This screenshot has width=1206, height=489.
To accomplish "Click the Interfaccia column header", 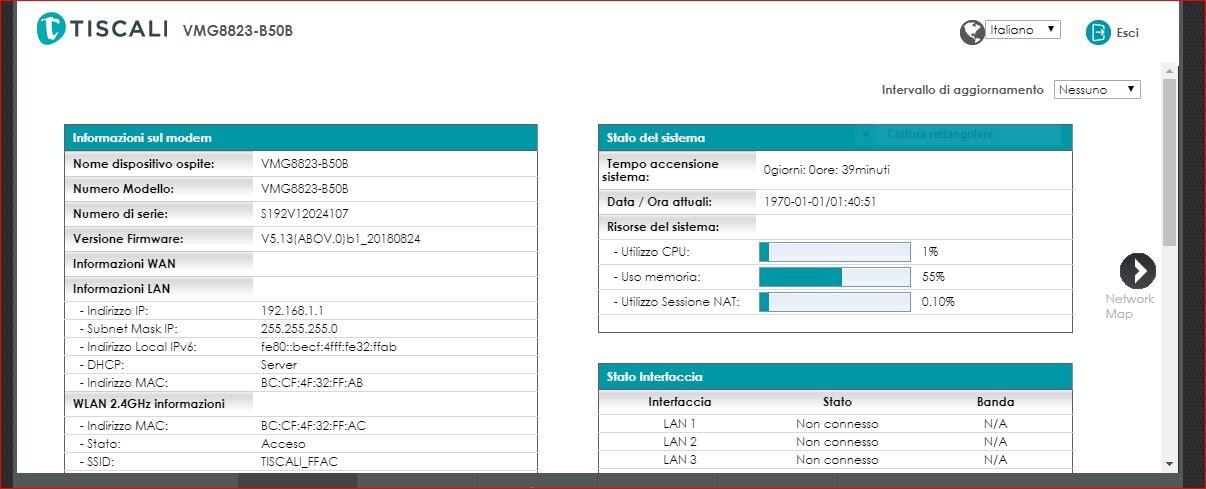I will pos(680,402).
